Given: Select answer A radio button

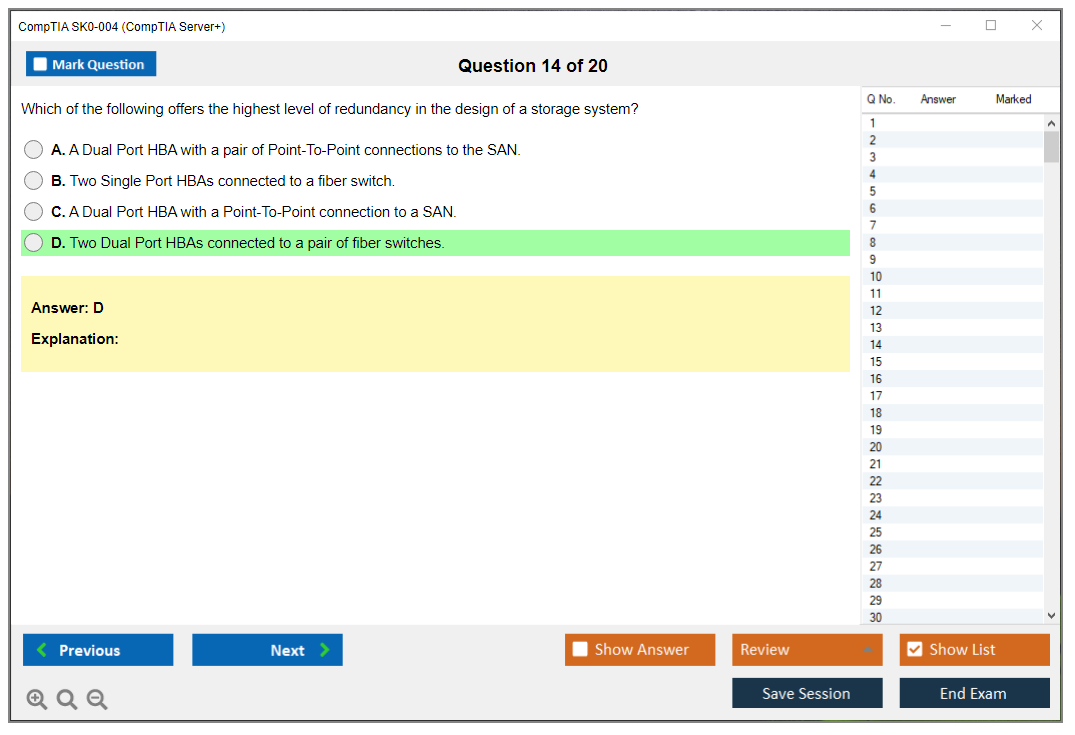Looking at the screenshot, I should tap(34, 150).
